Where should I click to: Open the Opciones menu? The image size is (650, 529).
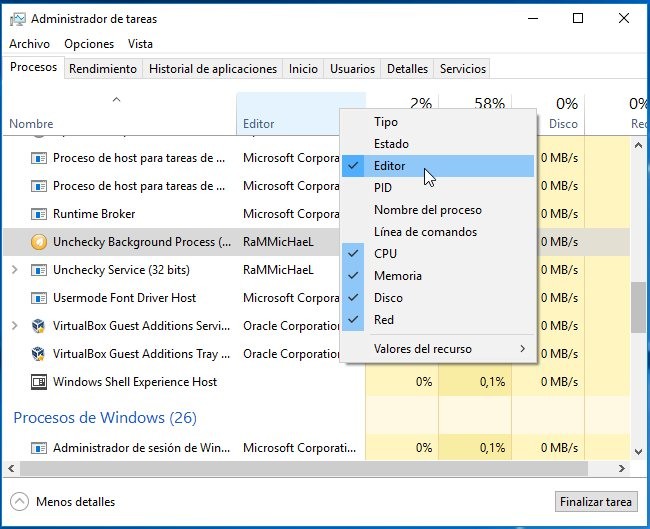coord(89,44)
